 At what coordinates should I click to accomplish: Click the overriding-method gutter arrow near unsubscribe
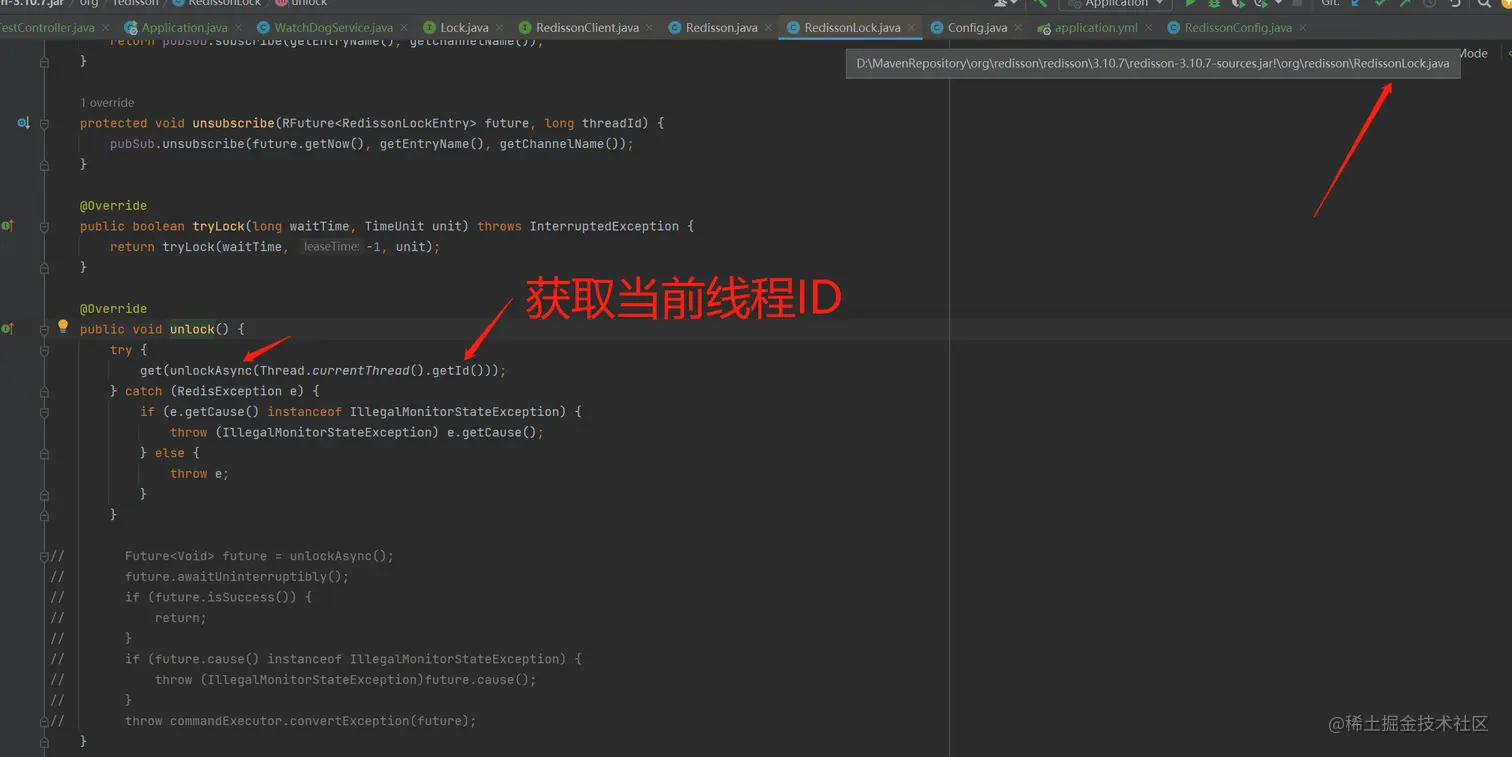coord(22,123)
